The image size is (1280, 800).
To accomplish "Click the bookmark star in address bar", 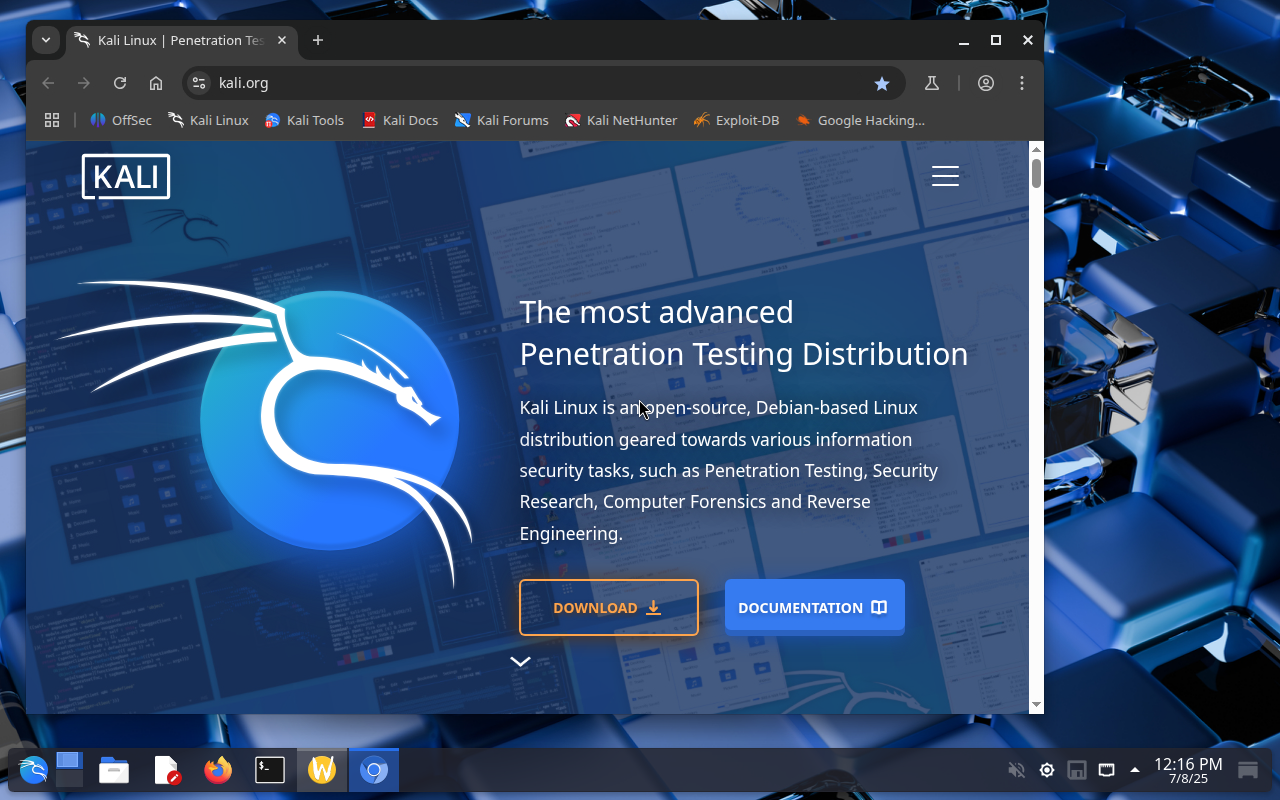I will tap(882, 83).
